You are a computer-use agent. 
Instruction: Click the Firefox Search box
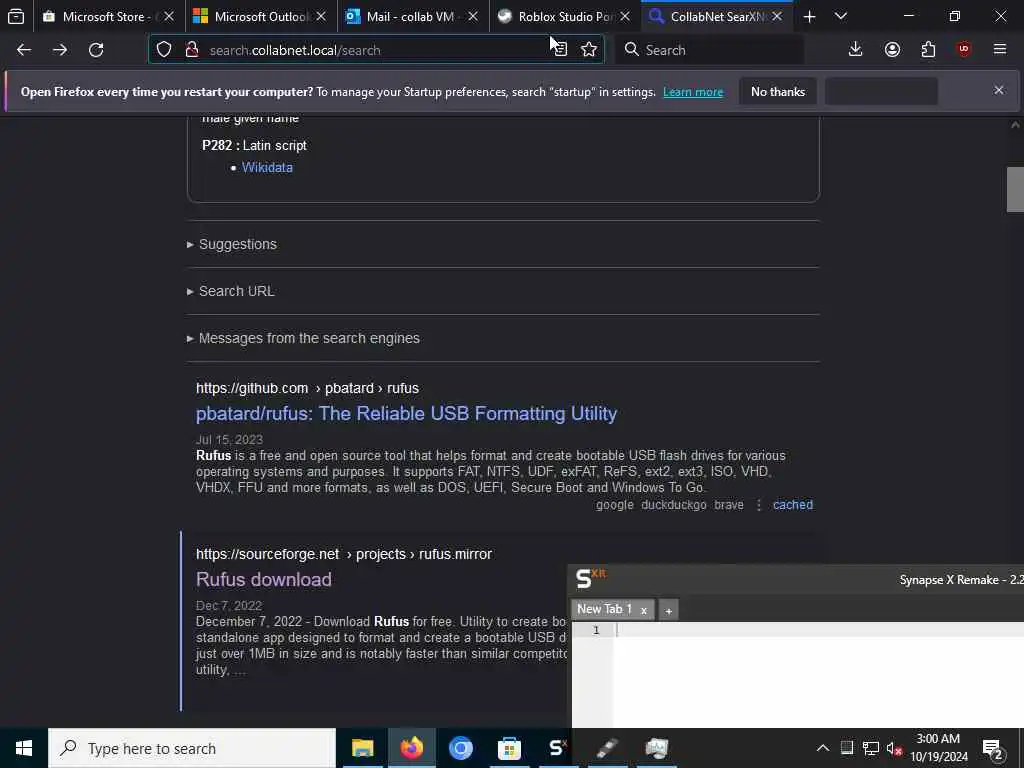coord(709,50)
